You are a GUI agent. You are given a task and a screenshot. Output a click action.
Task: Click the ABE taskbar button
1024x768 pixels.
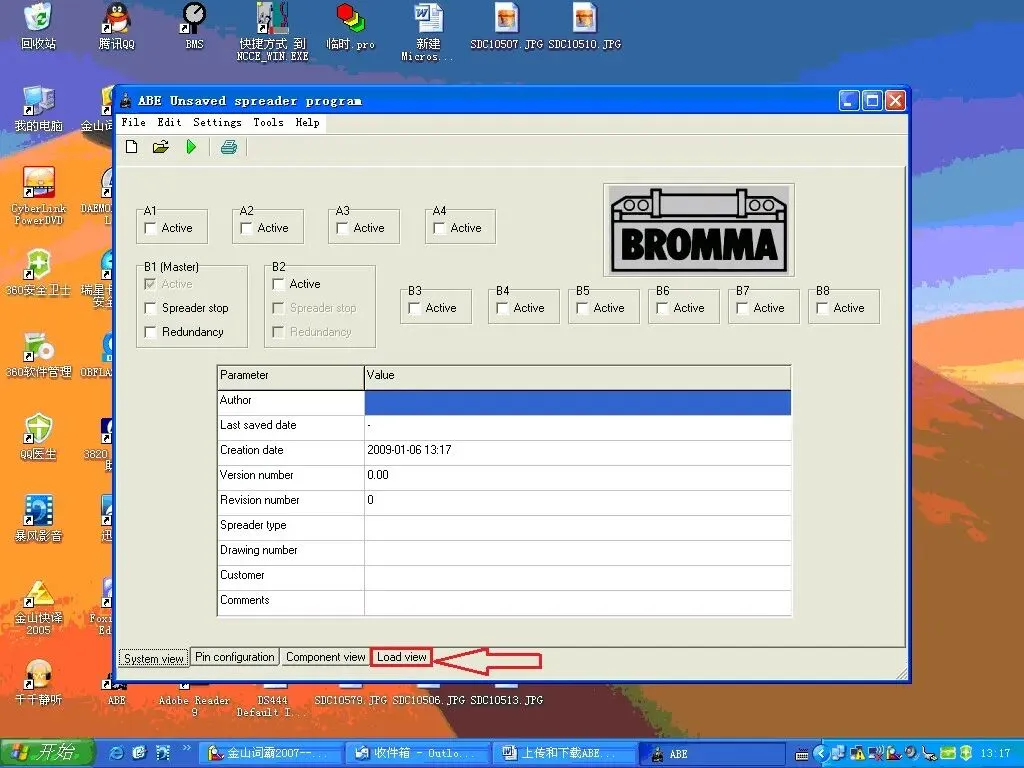pos(711,754)
